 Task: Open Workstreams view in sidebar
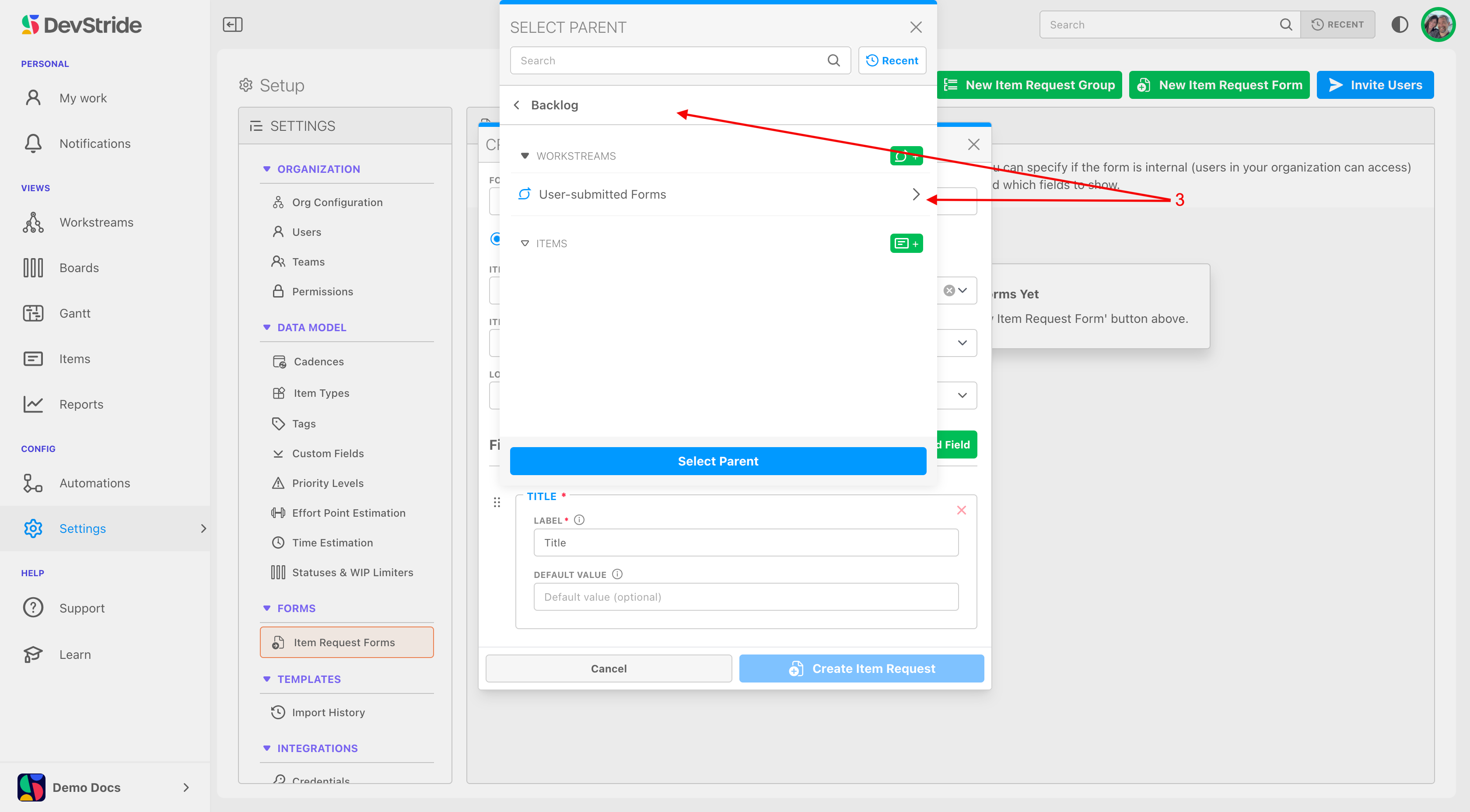96,223
